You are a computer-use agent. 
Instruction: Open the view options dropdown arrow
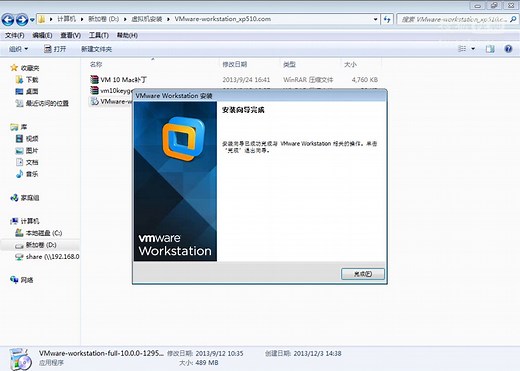(473, 49)
